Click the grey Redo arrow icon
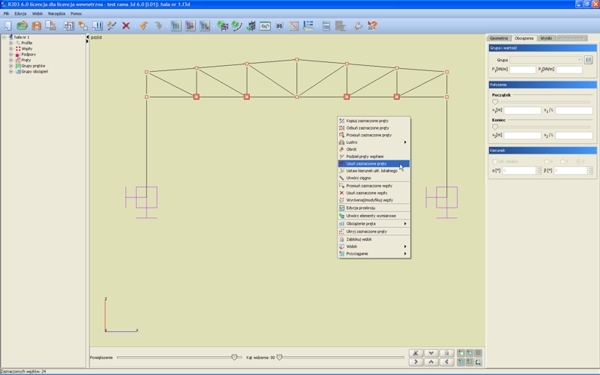The height and width of the screenshot is (375, 600). 158,26
